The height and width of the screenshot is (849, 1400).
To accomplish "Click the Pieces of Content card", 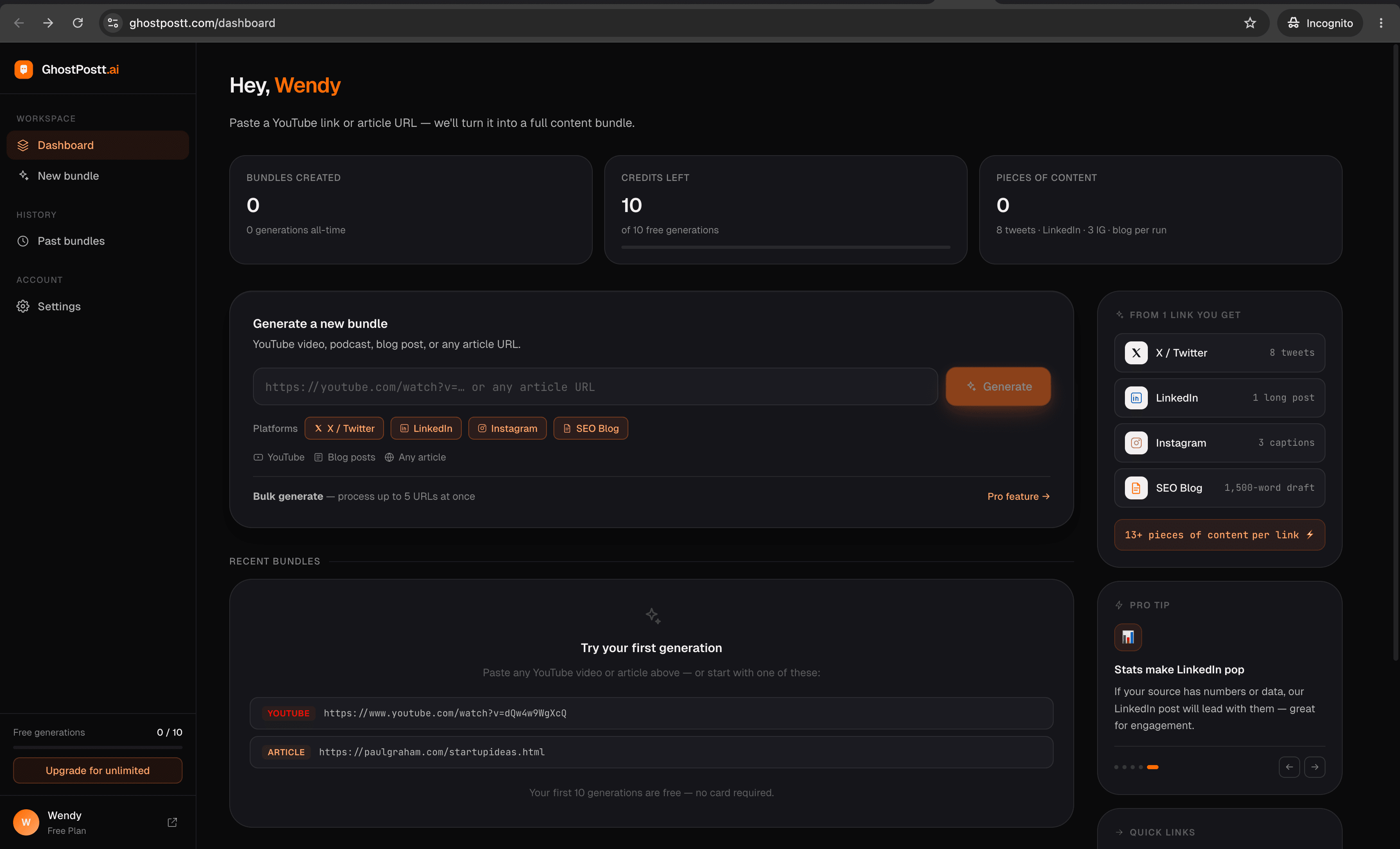I will (x=1160, y=210).
